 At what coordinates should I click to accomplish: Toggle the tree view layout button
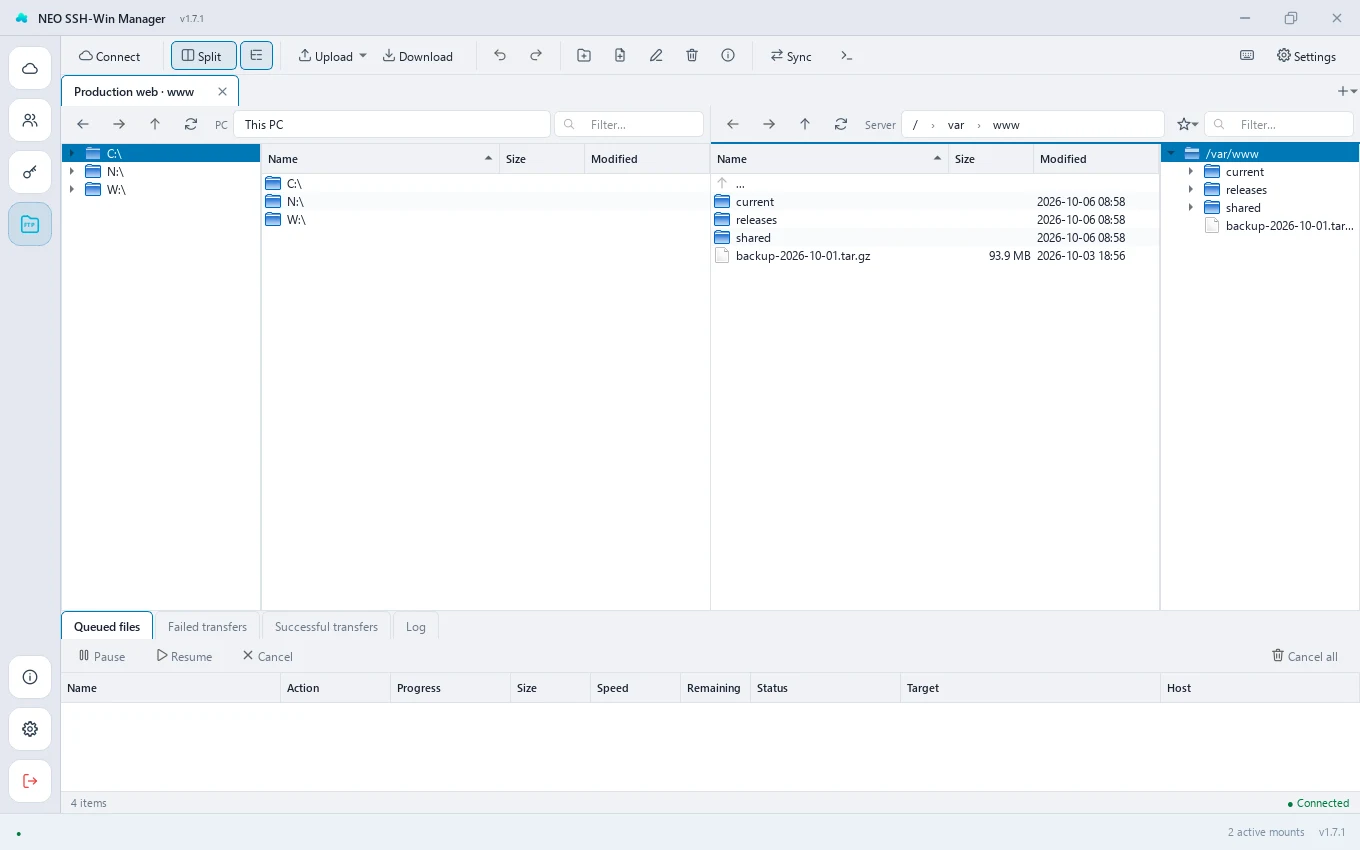(256, 56)
